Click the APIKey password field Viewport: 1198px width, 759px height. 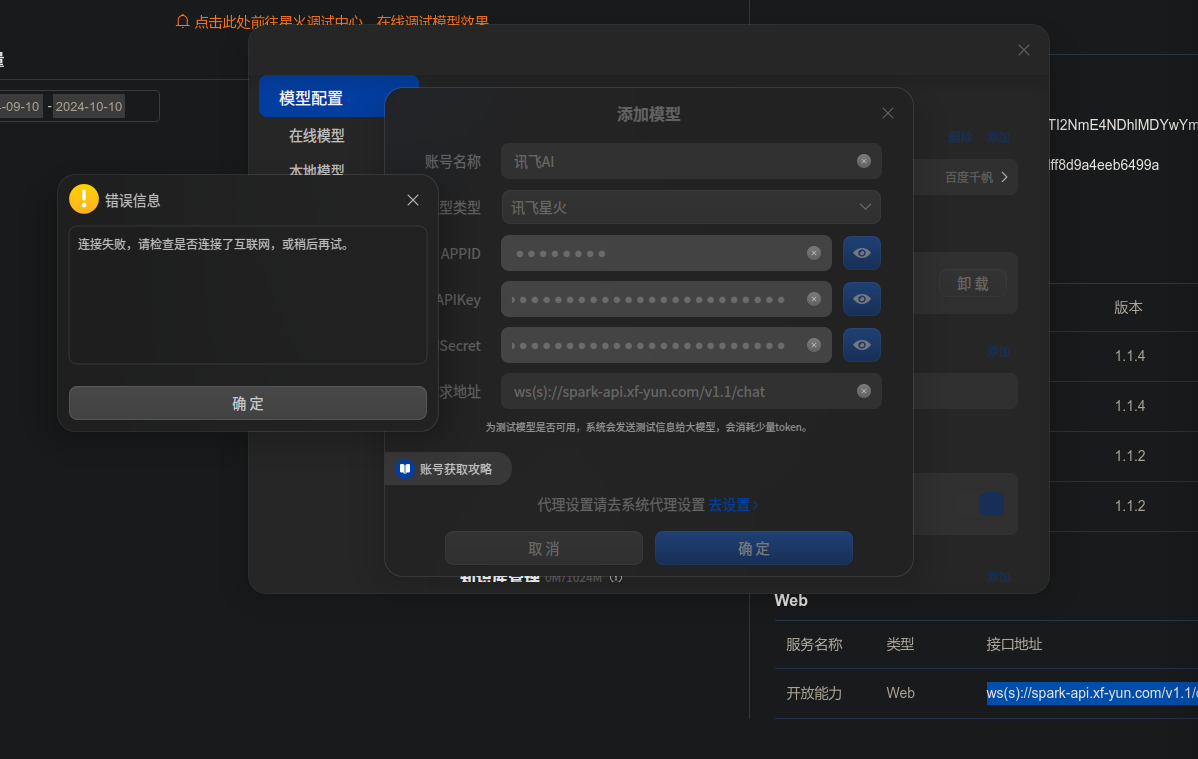click(x=665, y=299)
